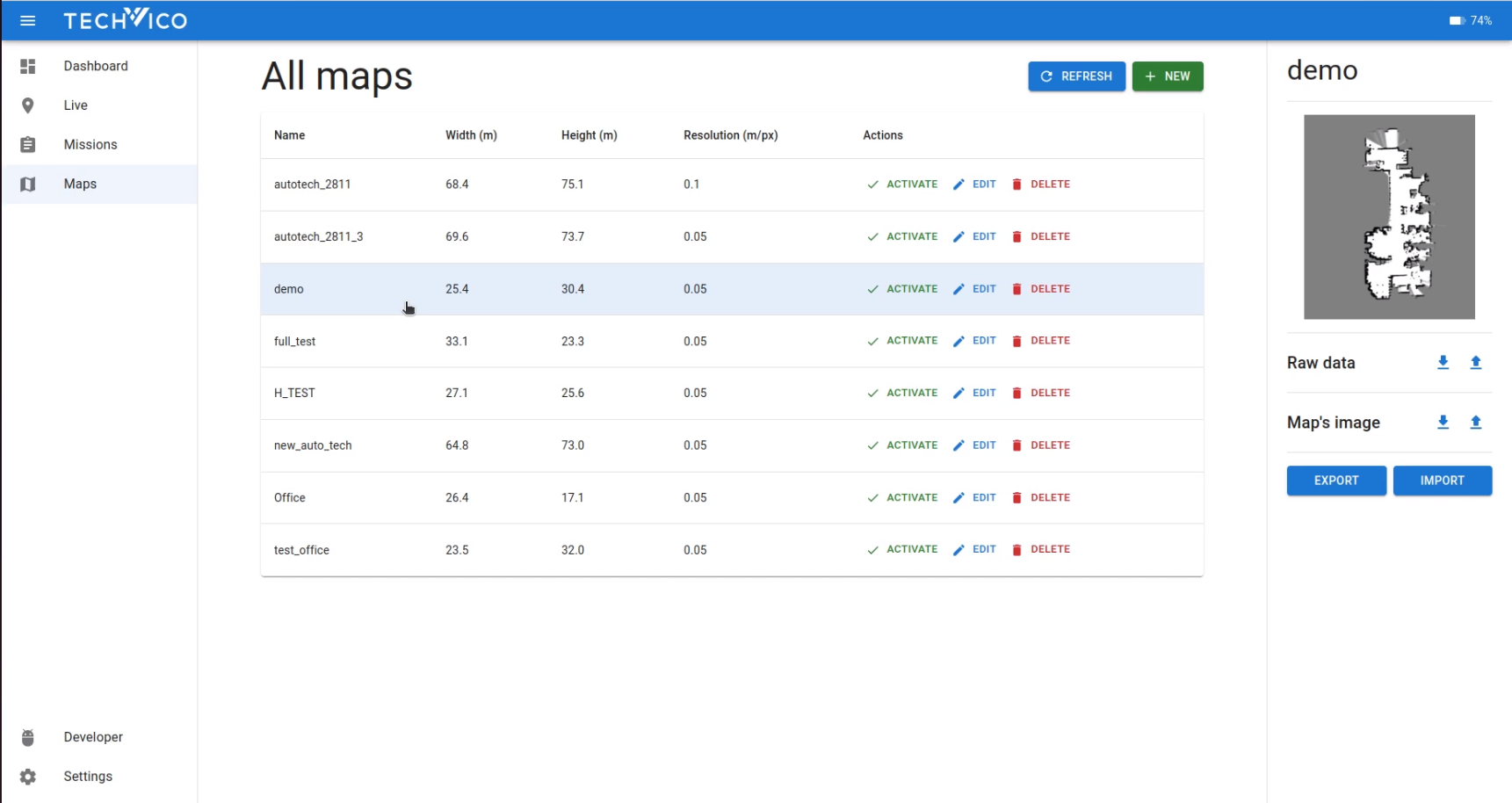Edit the H_TEST map
The height and width of the screenshot is (803, 1512).
point(974,393)
